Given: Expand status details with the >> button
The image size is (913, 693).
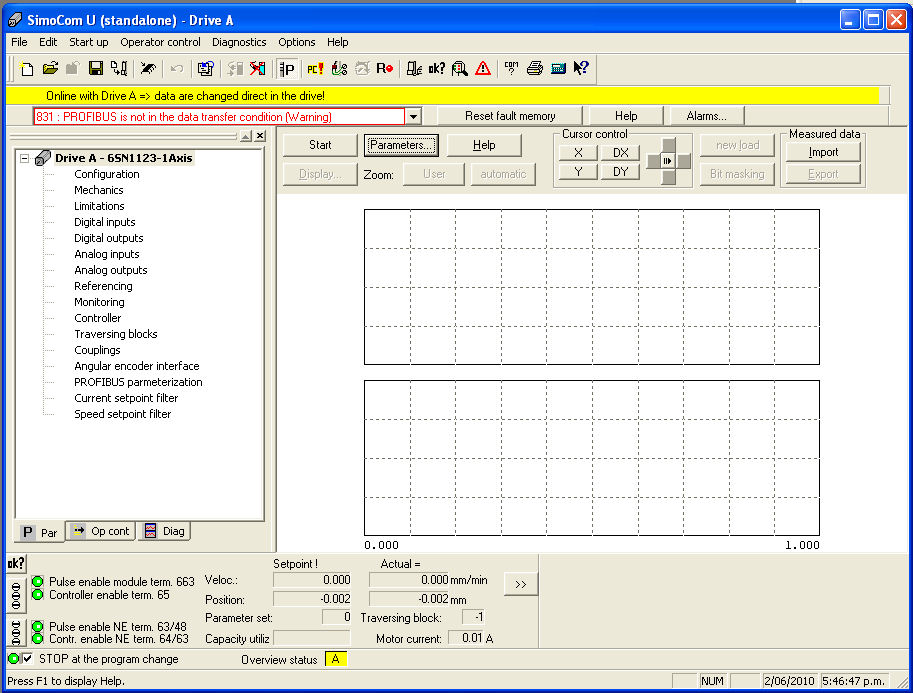Looking at the screenshot, I should tap(521, 584).
